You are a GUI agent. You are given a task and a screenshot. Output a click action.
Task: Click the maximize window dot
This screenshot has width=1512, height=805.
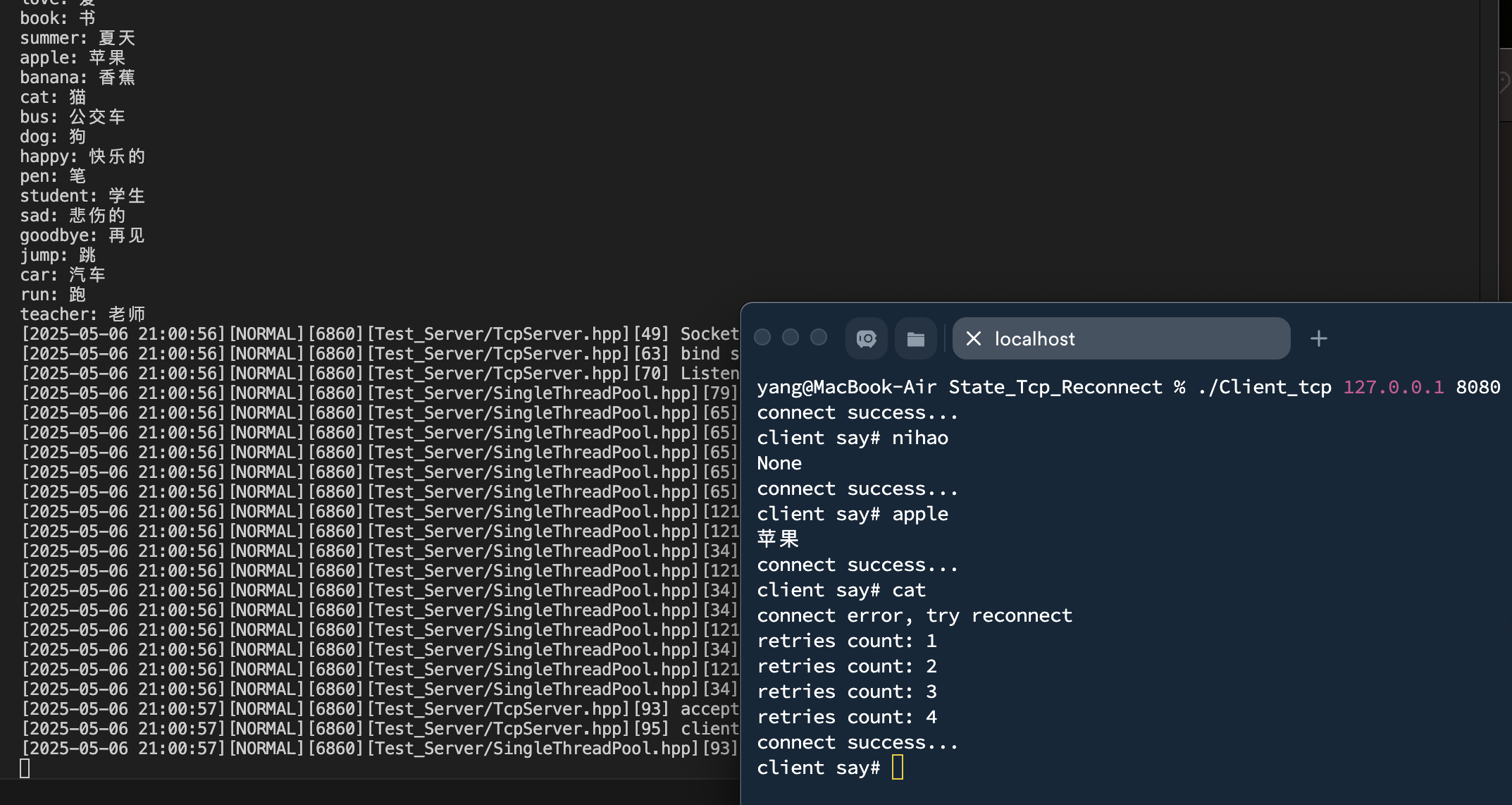click(819, 338)
